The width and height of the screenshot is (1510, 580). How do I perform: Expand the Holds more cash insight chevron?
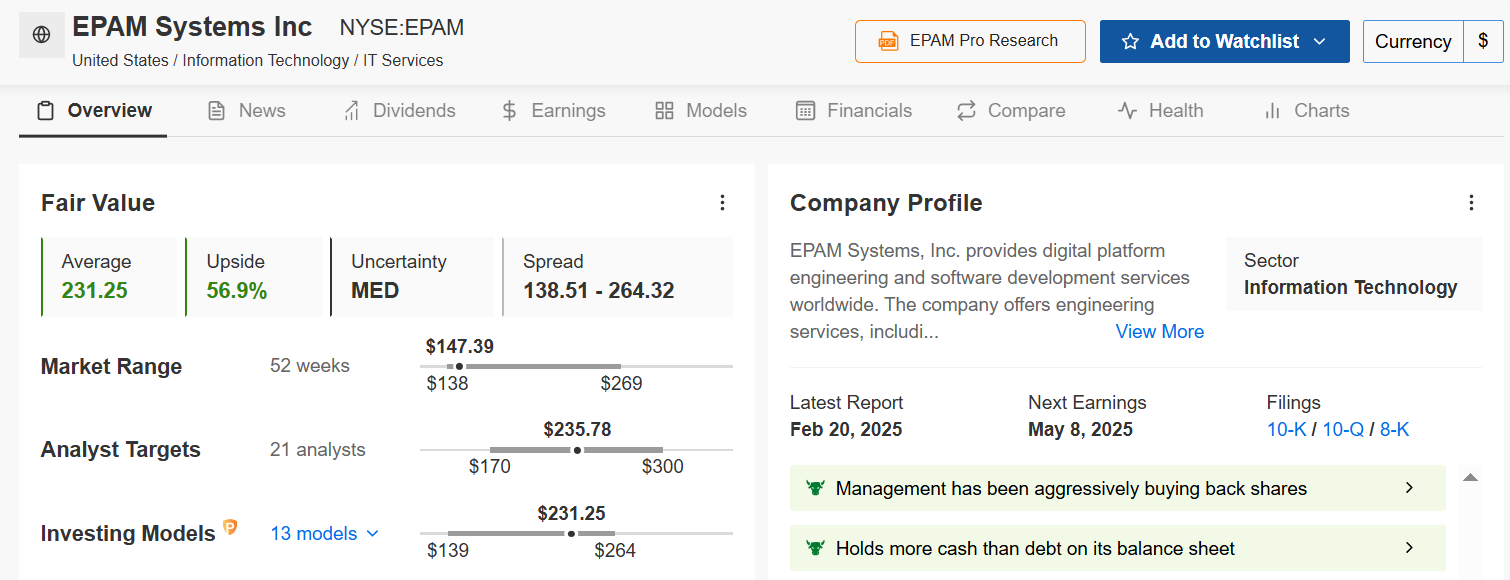1409,548
